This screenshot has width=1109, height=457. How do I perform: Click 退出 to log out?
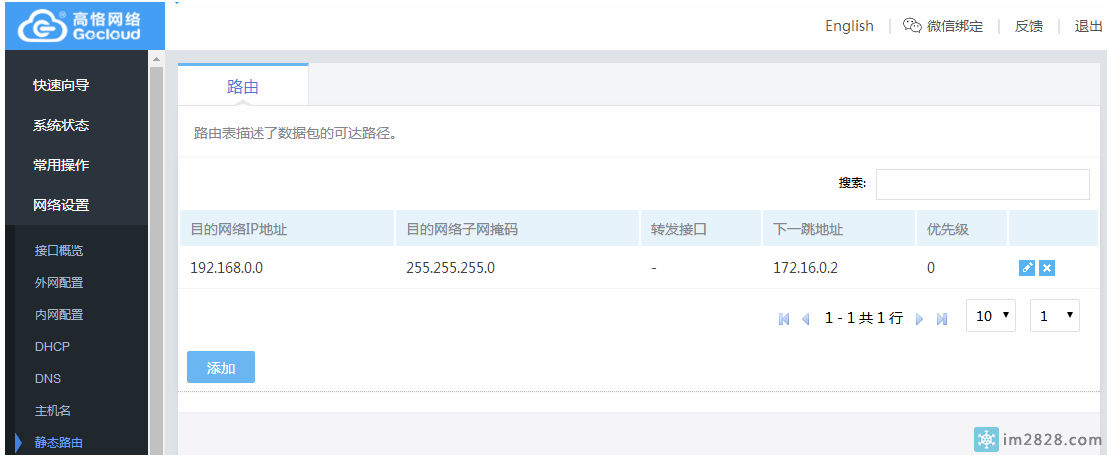coord(1088,26)
